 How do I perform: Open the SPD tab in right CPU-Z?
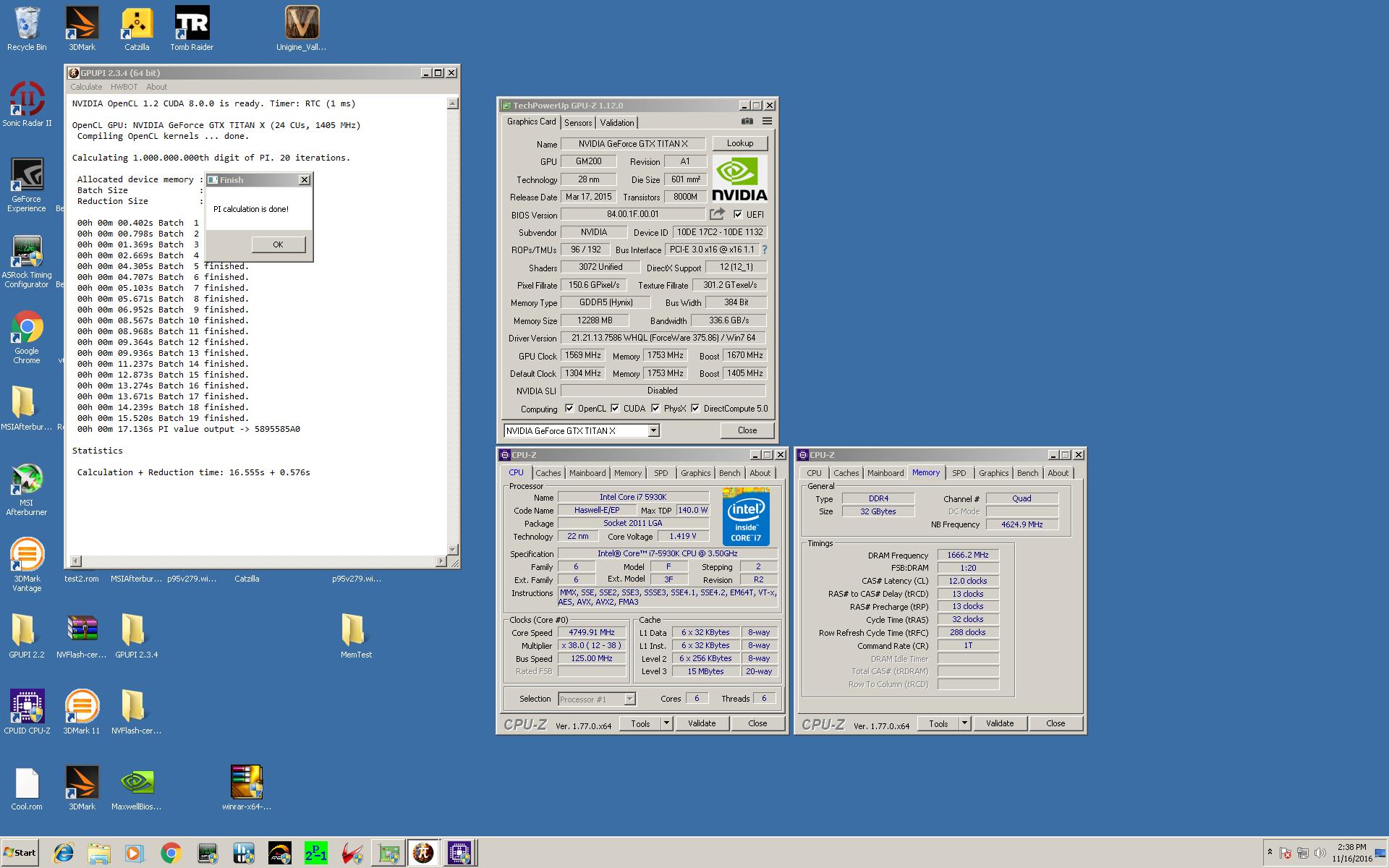959,473
